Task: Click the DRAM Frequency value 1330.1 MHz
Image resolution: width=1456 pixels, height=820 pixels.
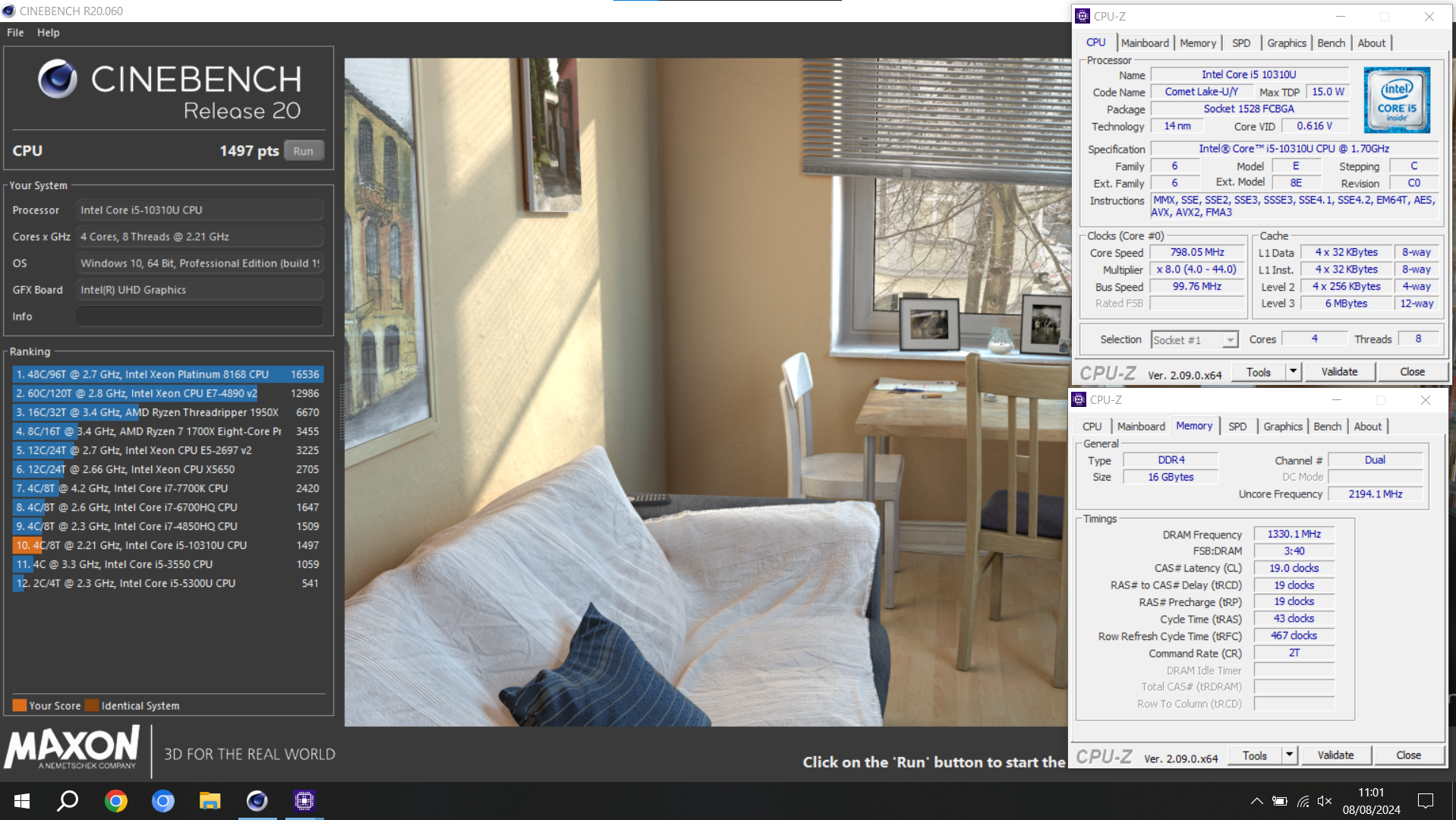Action: tap(1294, 535)
